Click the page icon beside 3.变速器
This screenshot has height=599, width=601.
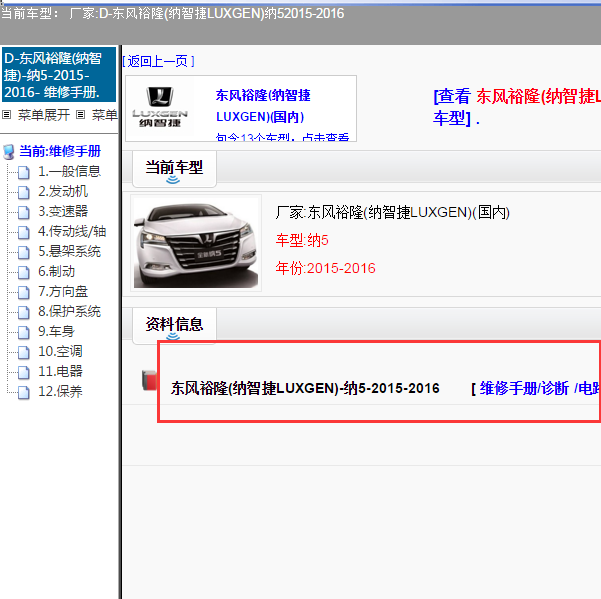click(24, 212)
